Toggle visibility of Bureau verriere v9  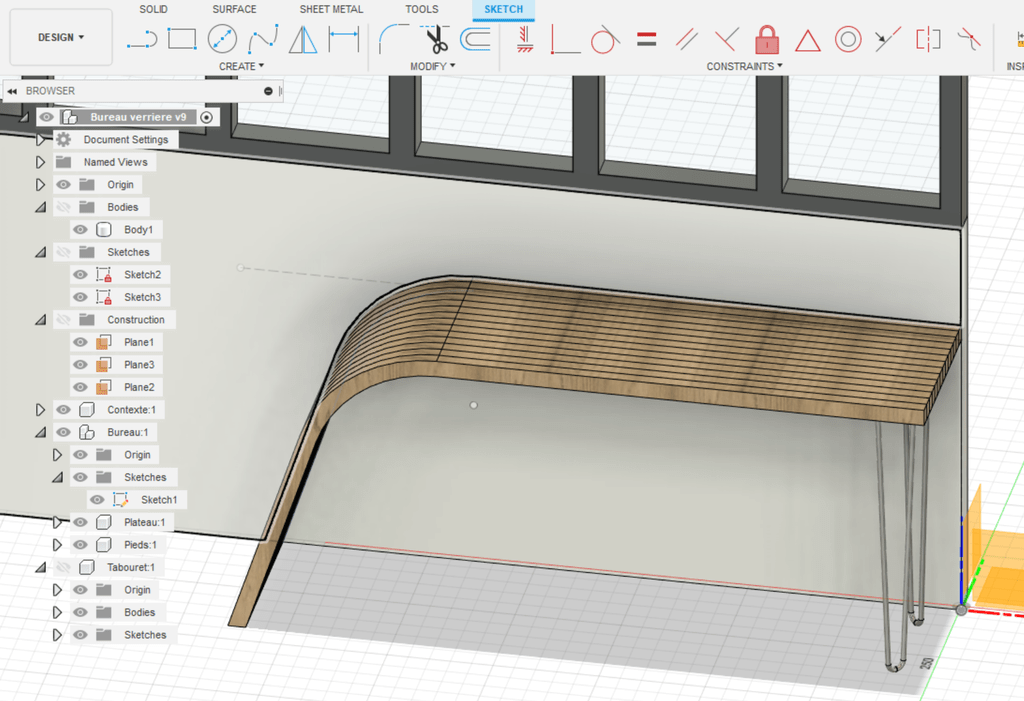pos(46,117)
